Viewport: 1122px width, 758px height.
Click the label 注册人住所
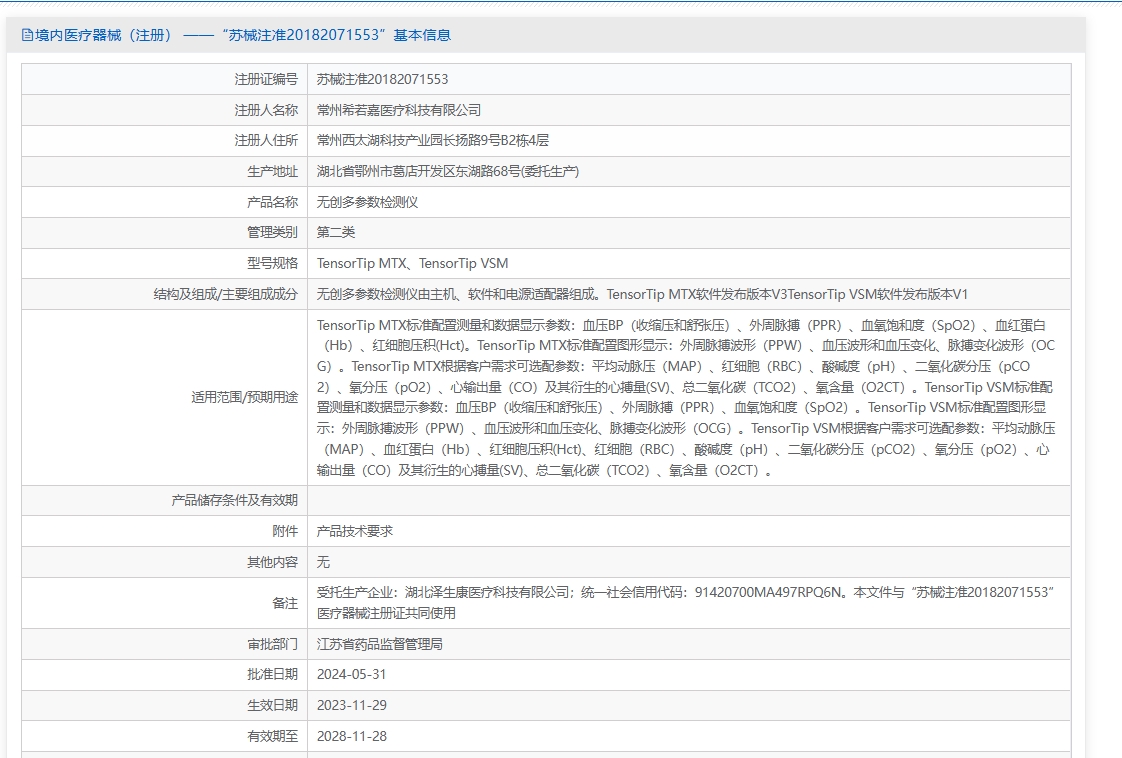(266, 140)
